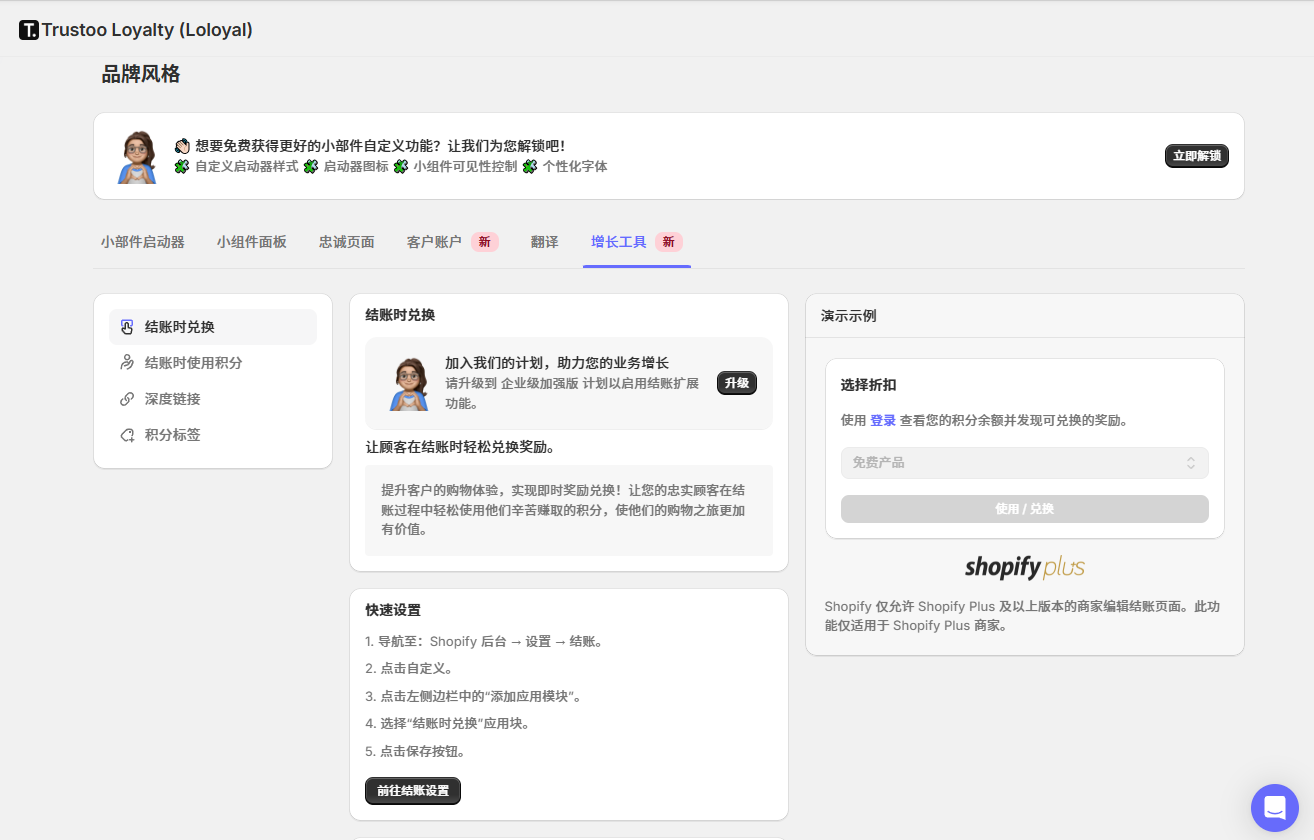
Task: Click the 登录 link in demo
Action: tap(883, 421)
